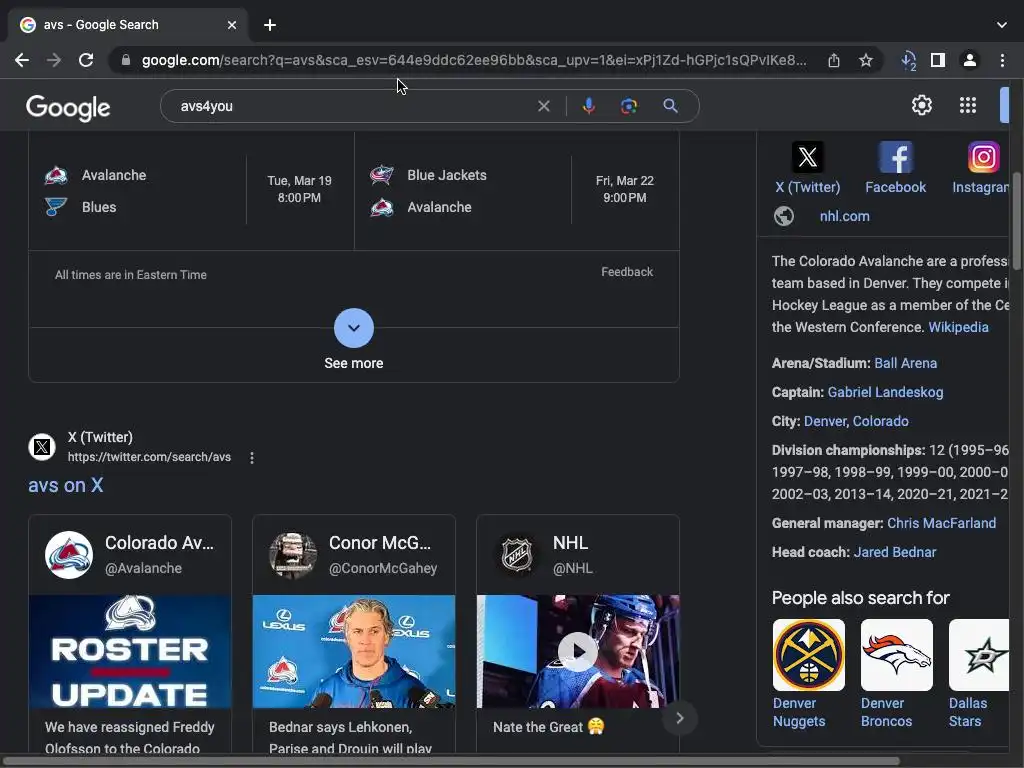Bookmark this page with star icon
The height and width of the screenshot is (768, 1024).
[x=866, y=60]
